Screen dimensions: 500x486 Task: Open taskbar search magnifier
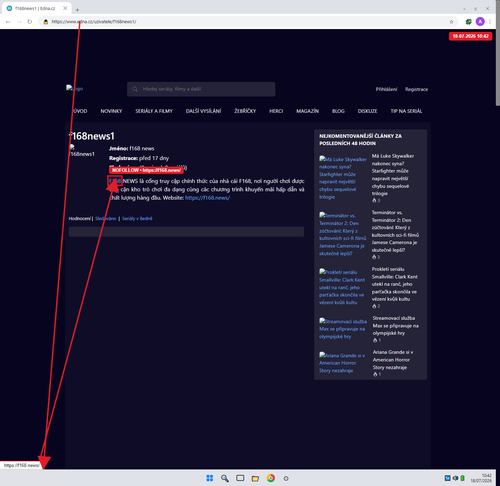(x=225, y=478)
